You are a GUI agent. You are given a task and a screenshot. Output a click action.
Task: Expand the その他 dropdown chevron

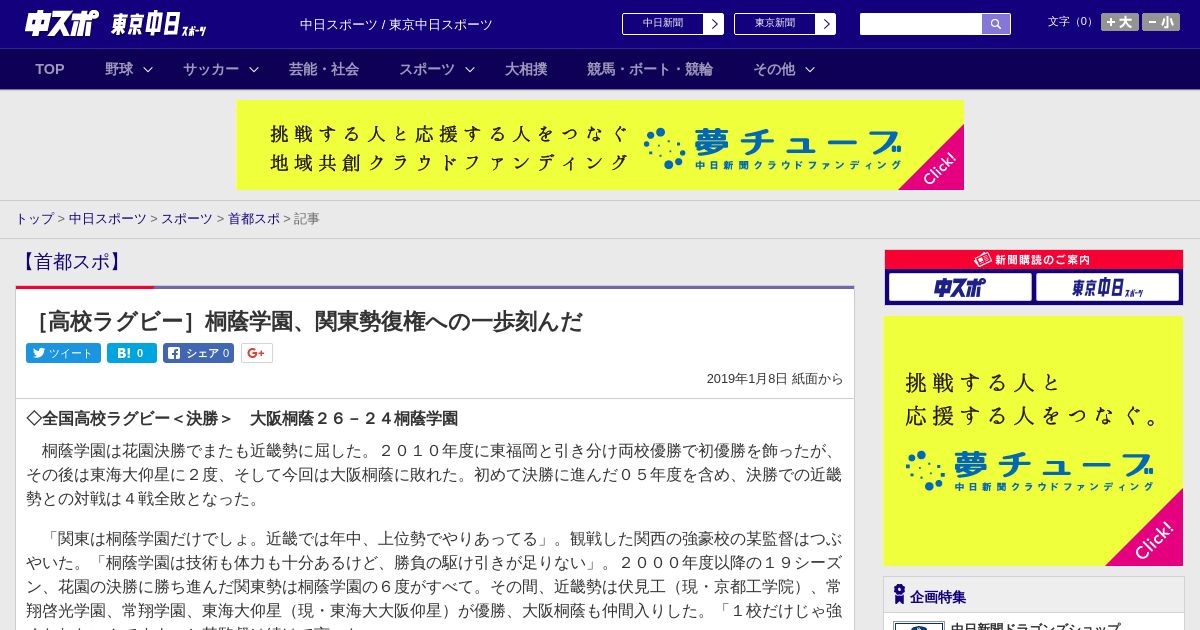point(810,69)
